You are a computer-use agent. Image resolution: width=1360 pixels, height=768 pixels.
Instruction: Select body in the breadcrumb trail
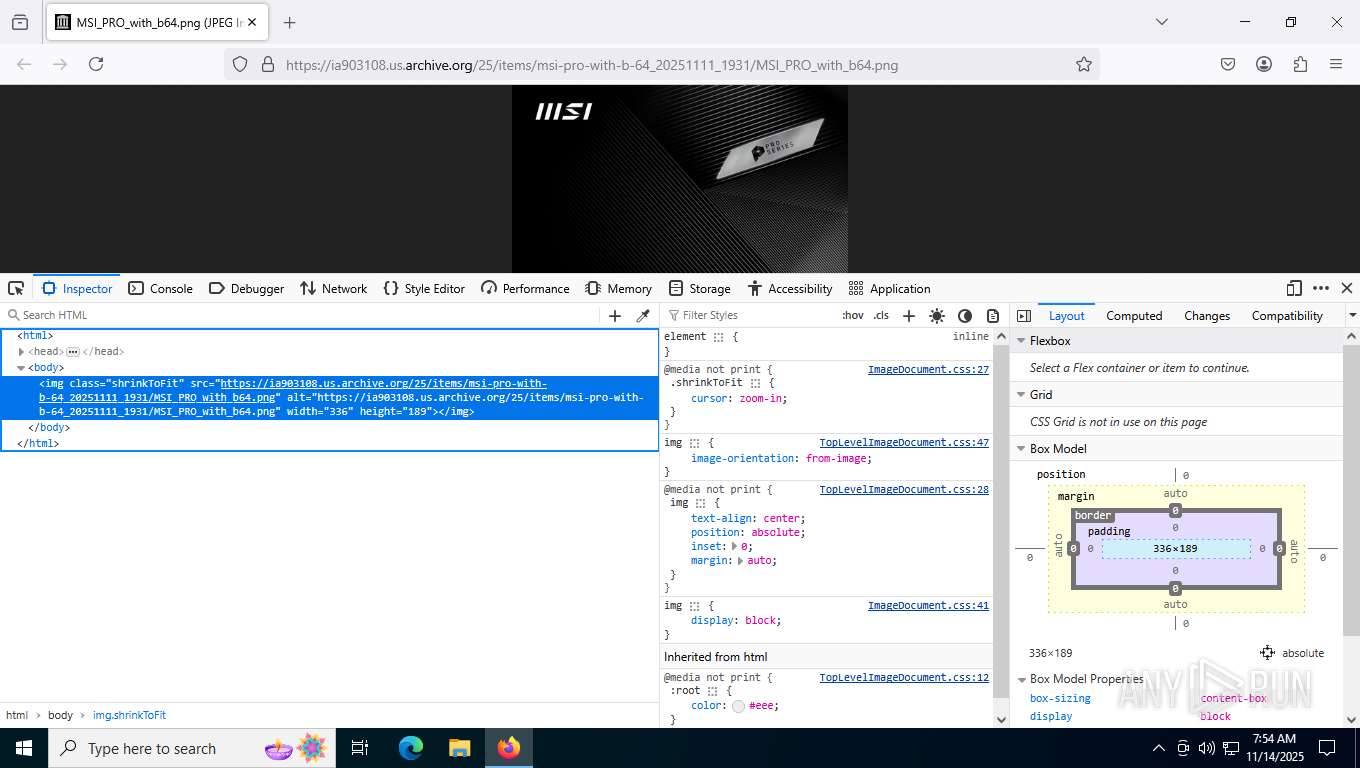(61, 715)
